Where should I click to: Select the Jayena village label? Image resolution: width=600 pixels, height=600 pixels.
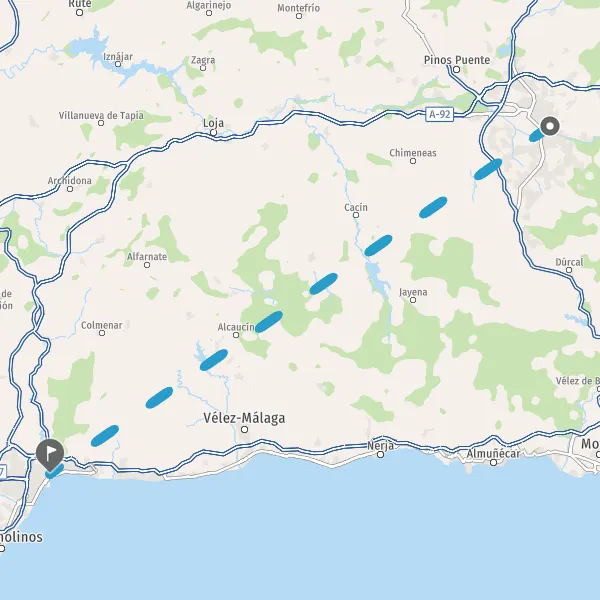(413, 292)
